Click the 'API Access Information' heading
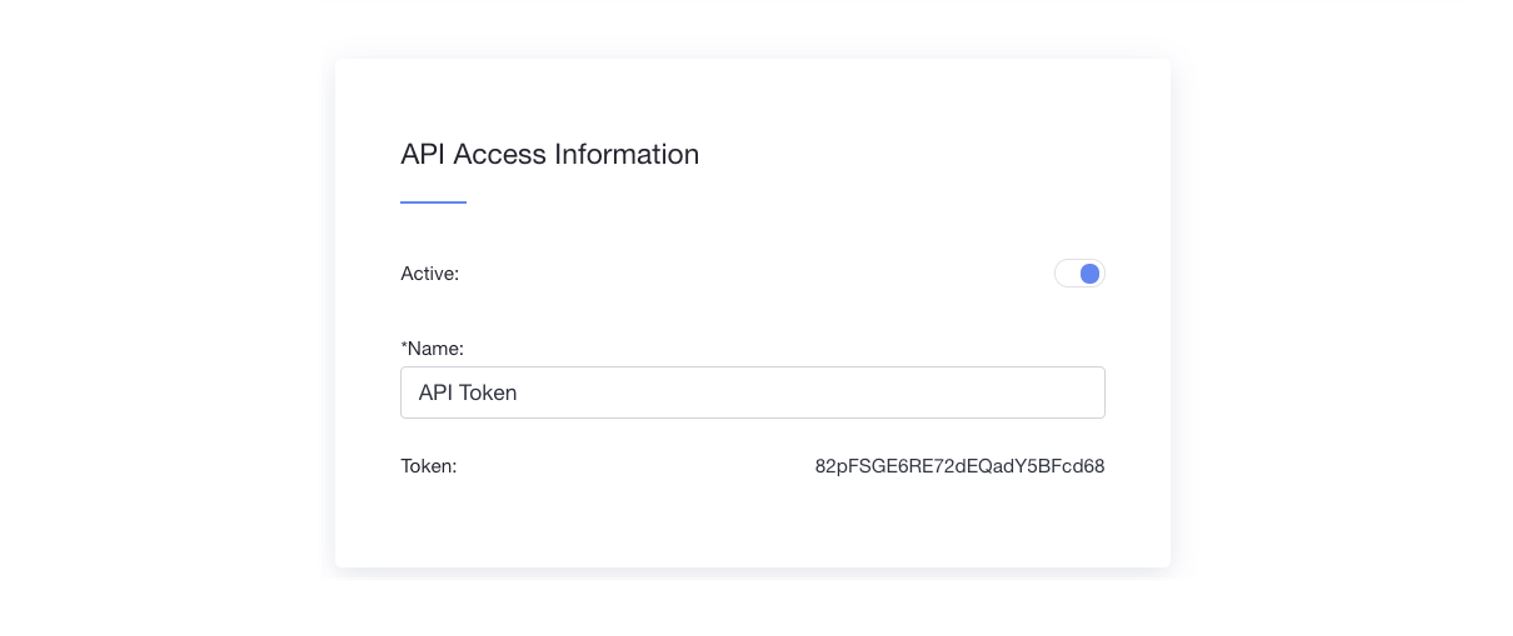The width and height of the screenshot is (1513, 636). [x=549, y=154]
